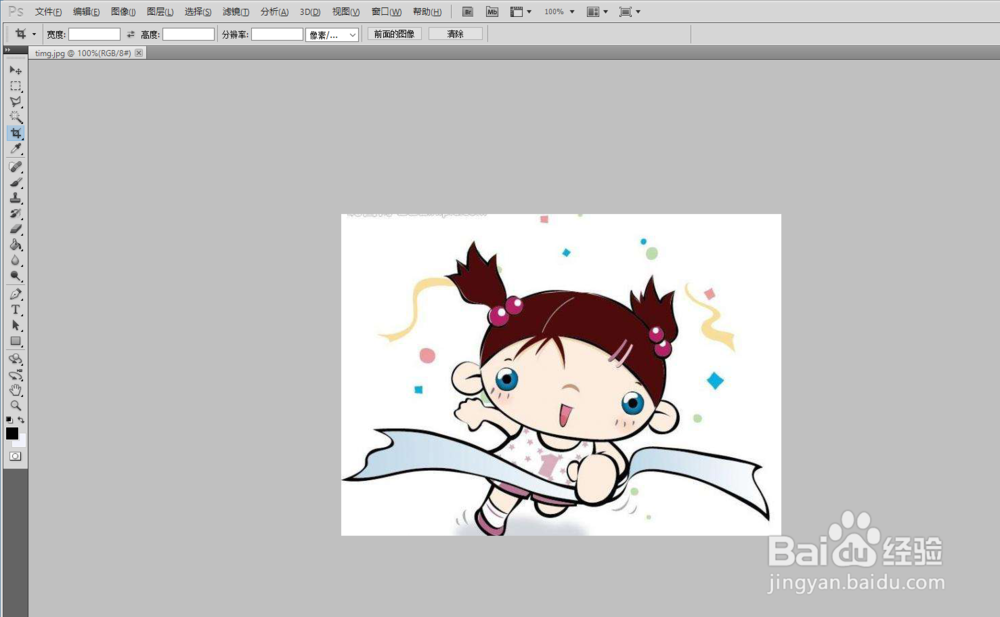This screenshot has width=1000, height=617.
Task: Select the 3D Object Rotate tool
Action: [x=15, y=359]
